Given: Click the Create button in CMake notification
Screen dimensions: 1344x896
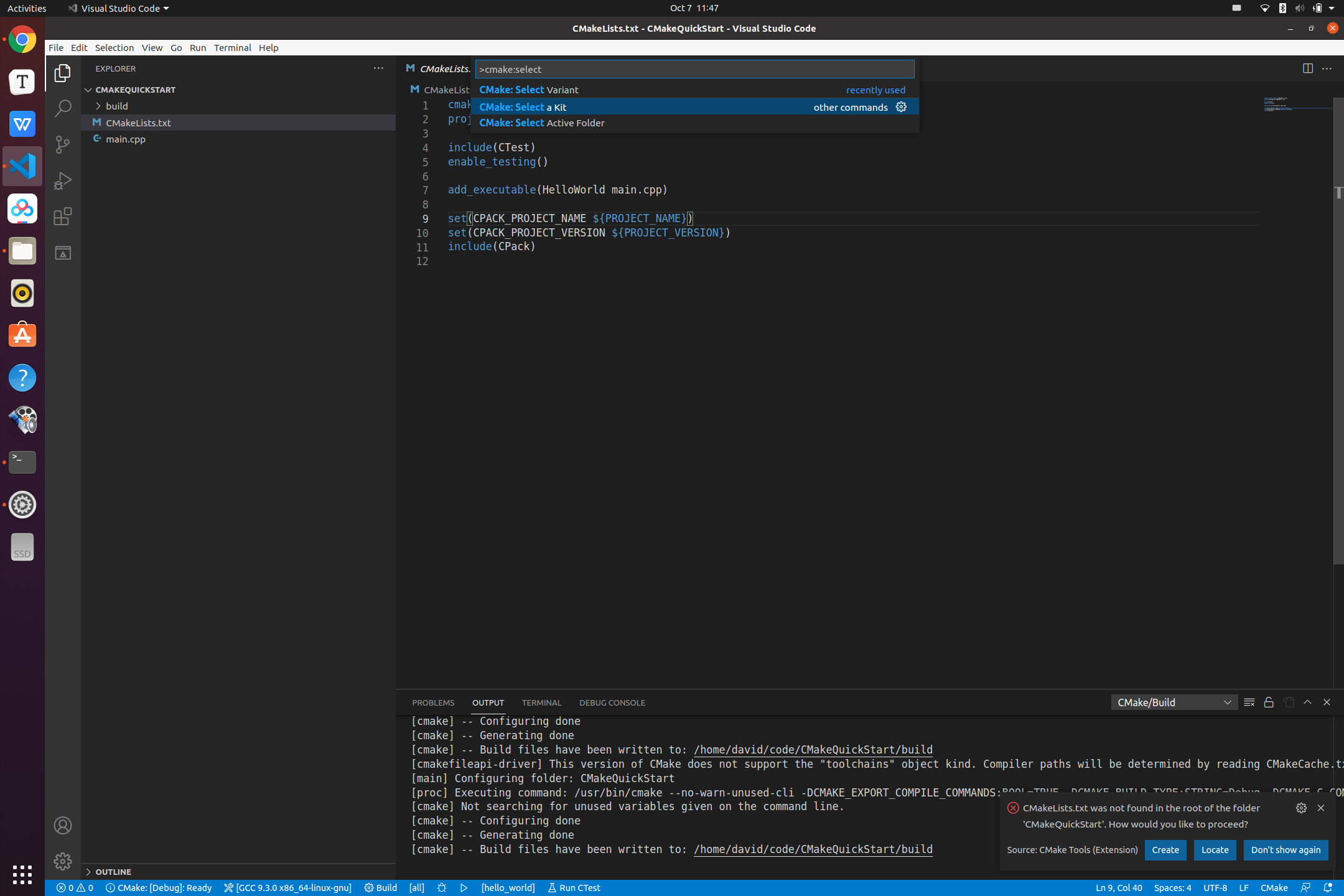Looking at the screenshot, I should tap(1164, 850).
